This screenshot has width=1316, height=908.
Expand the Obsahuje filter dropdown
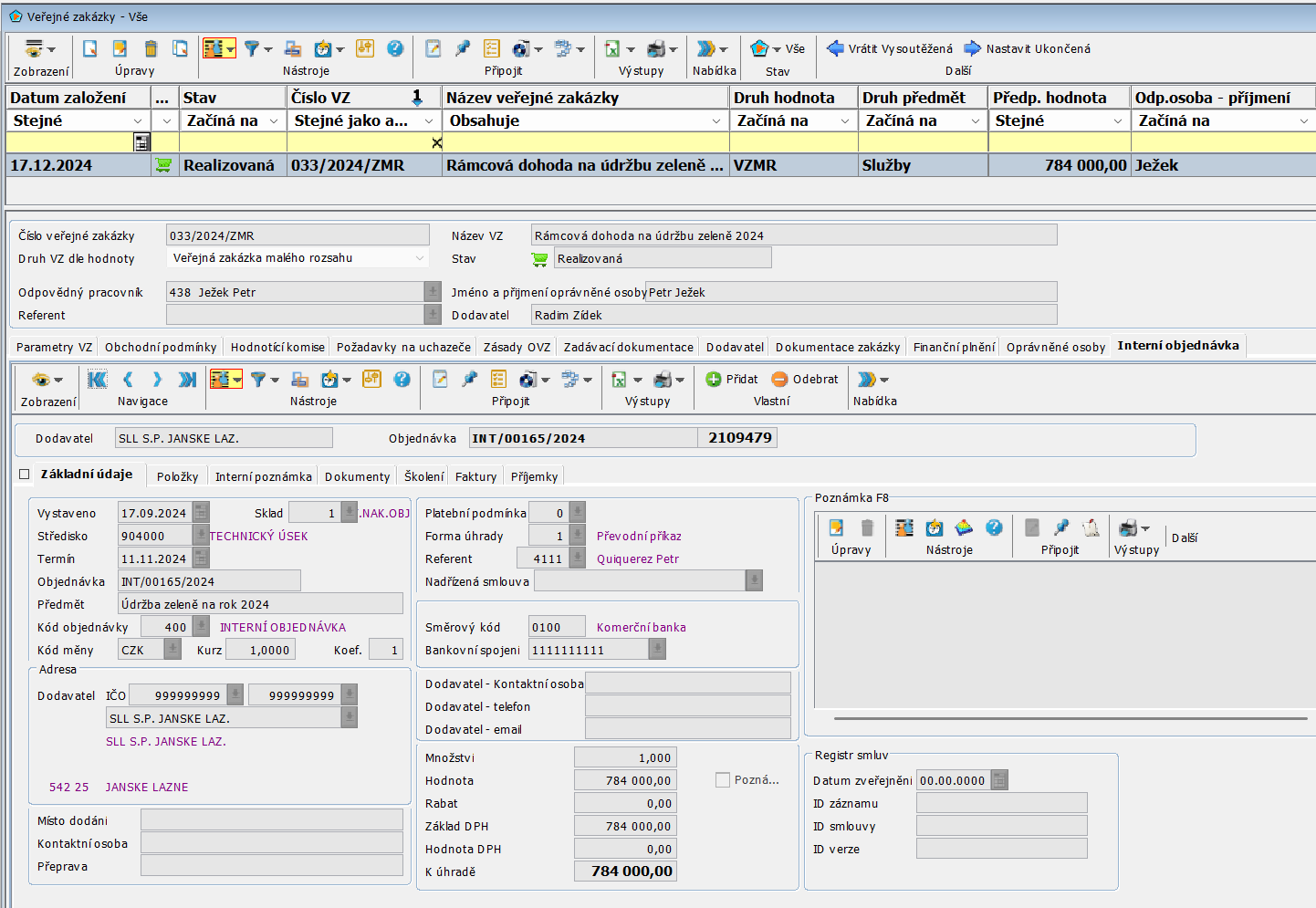(x=716, y=121)
